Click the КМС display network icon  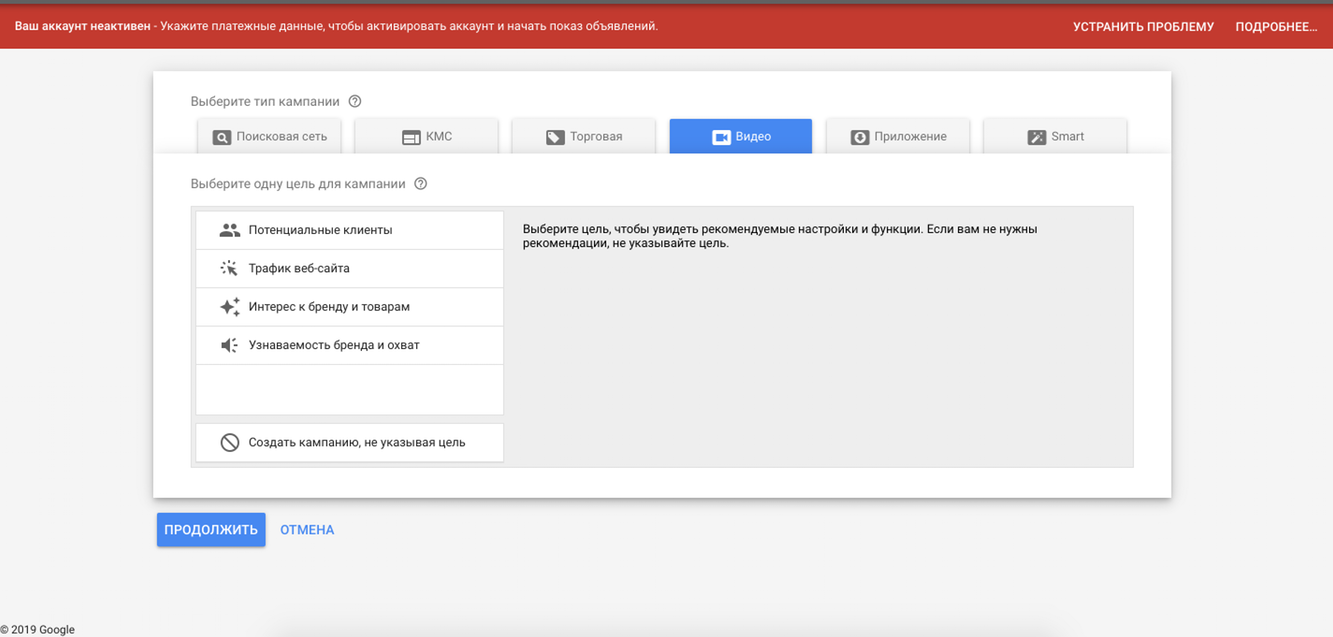tap(411, 137)
